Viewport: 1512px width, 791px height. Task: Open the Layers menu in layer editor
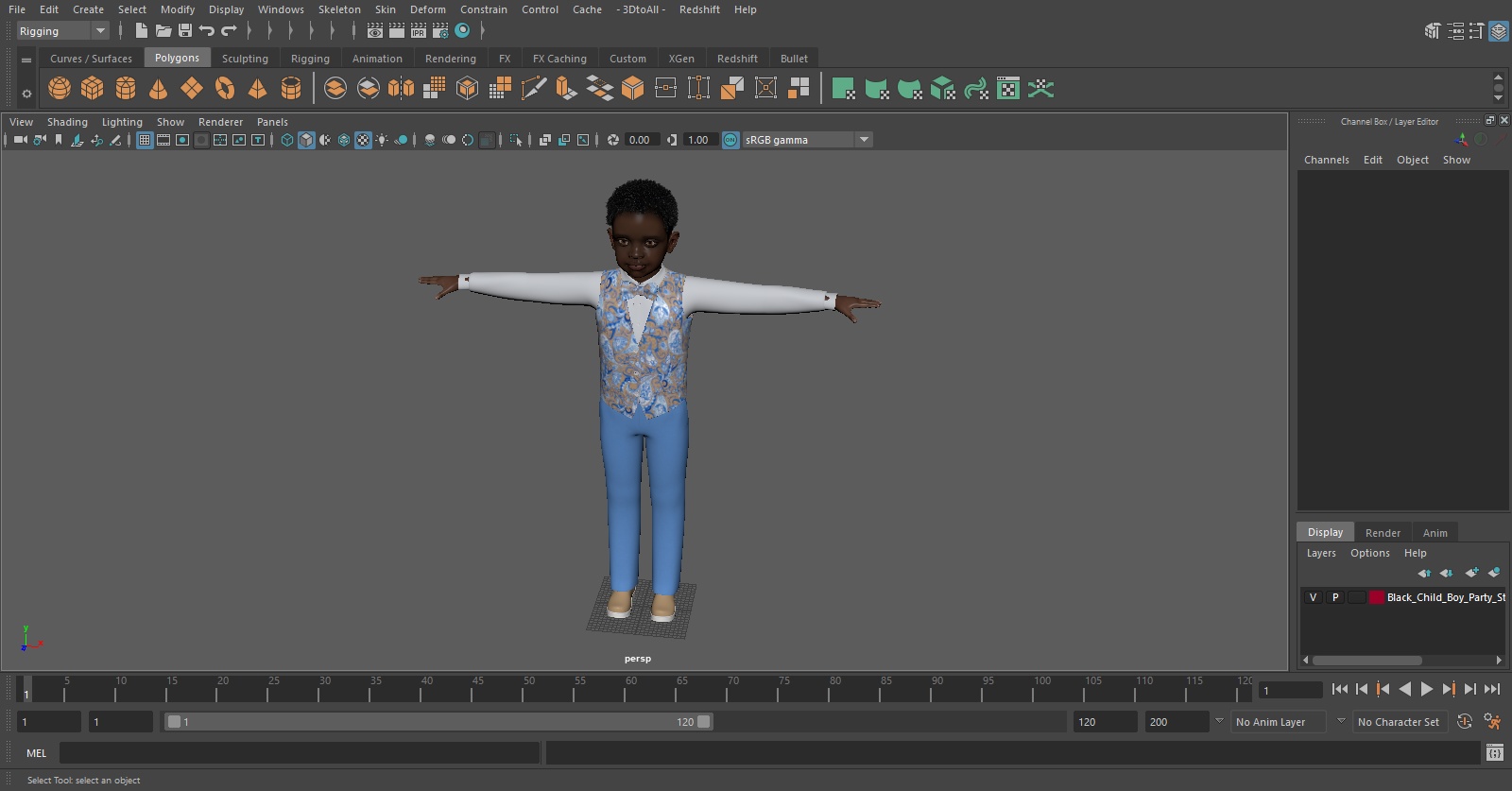pos(1321,554)
